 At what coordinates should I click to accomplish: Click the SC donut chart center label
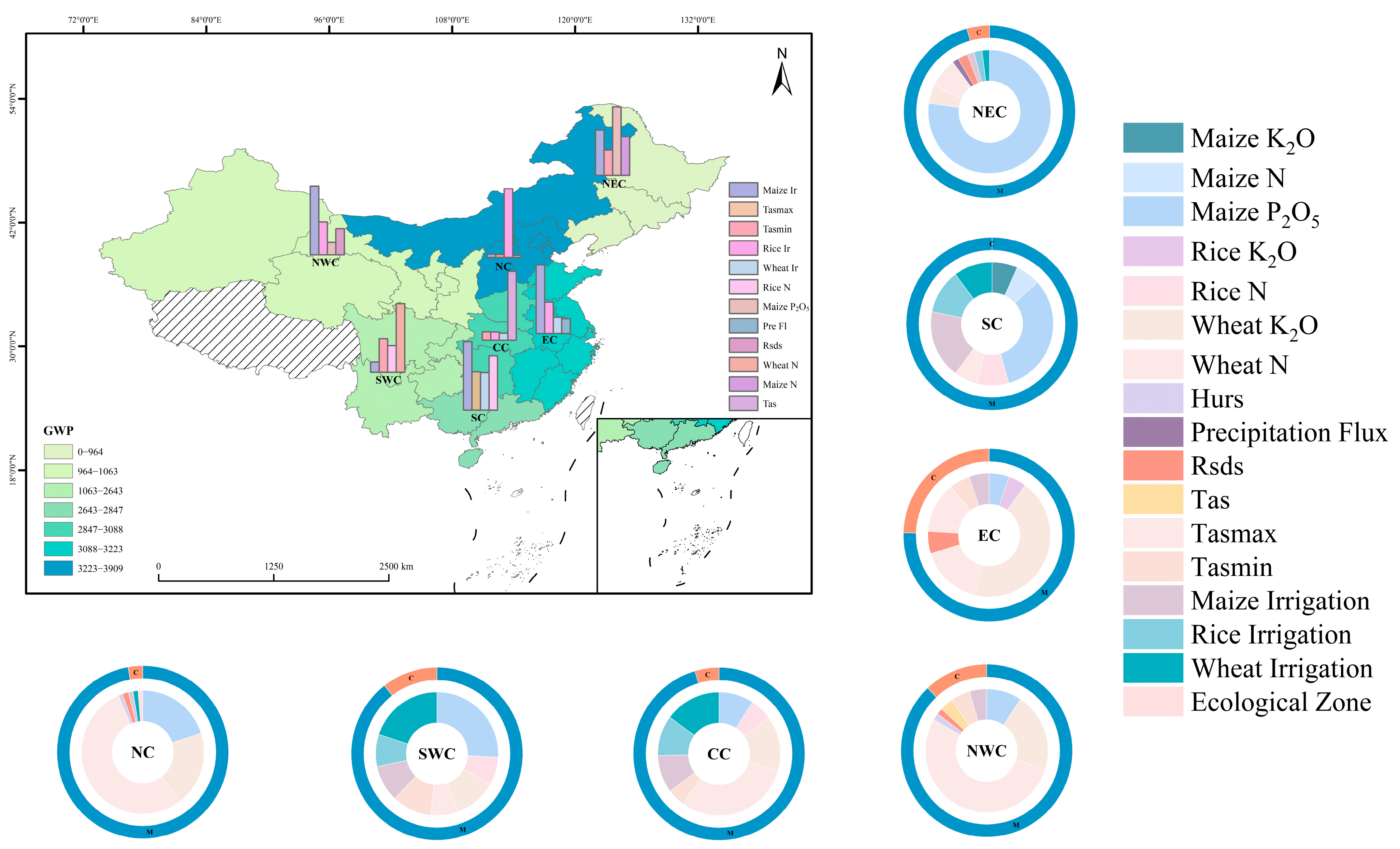click(991, 324)
